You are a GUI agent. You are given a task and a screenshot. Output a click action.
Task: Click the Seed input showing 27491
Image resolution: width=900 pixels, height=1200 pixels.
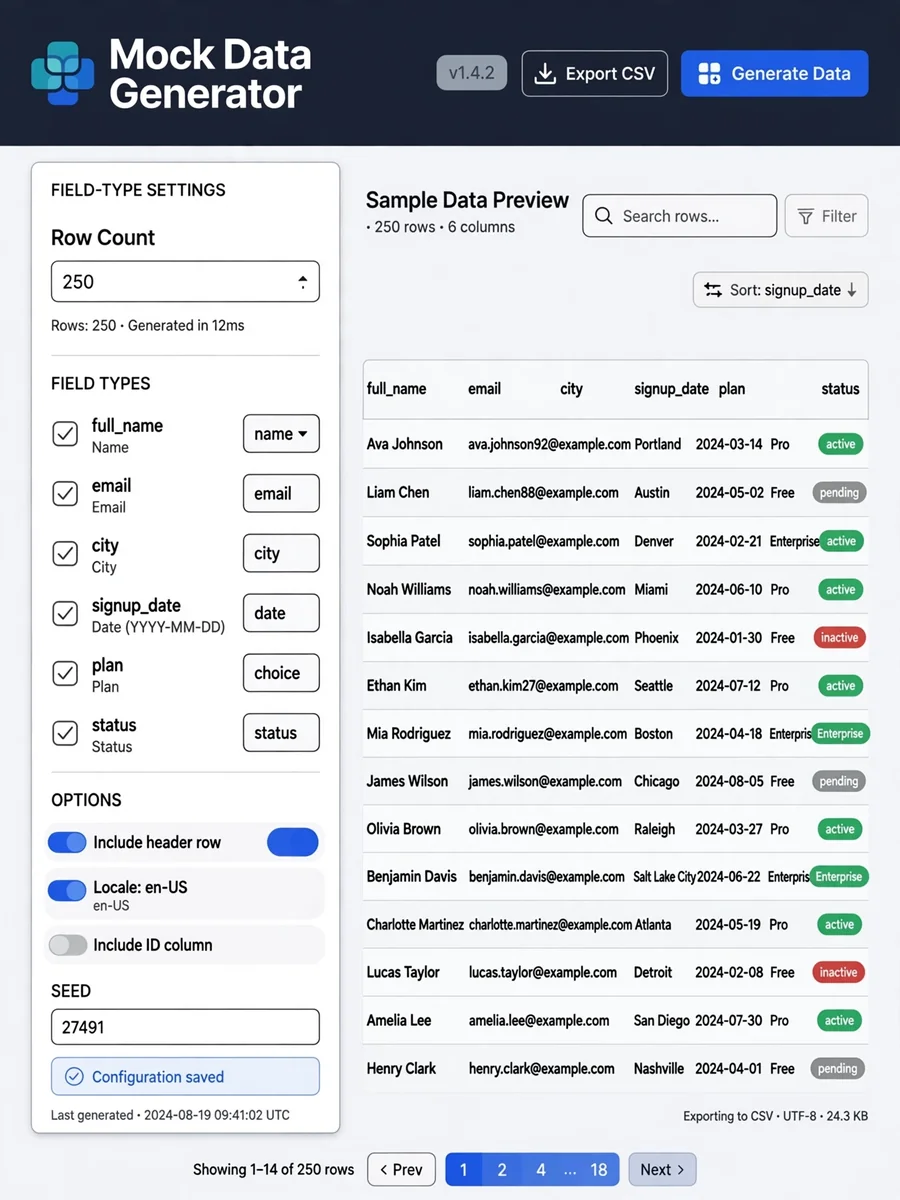[185, 1027]
